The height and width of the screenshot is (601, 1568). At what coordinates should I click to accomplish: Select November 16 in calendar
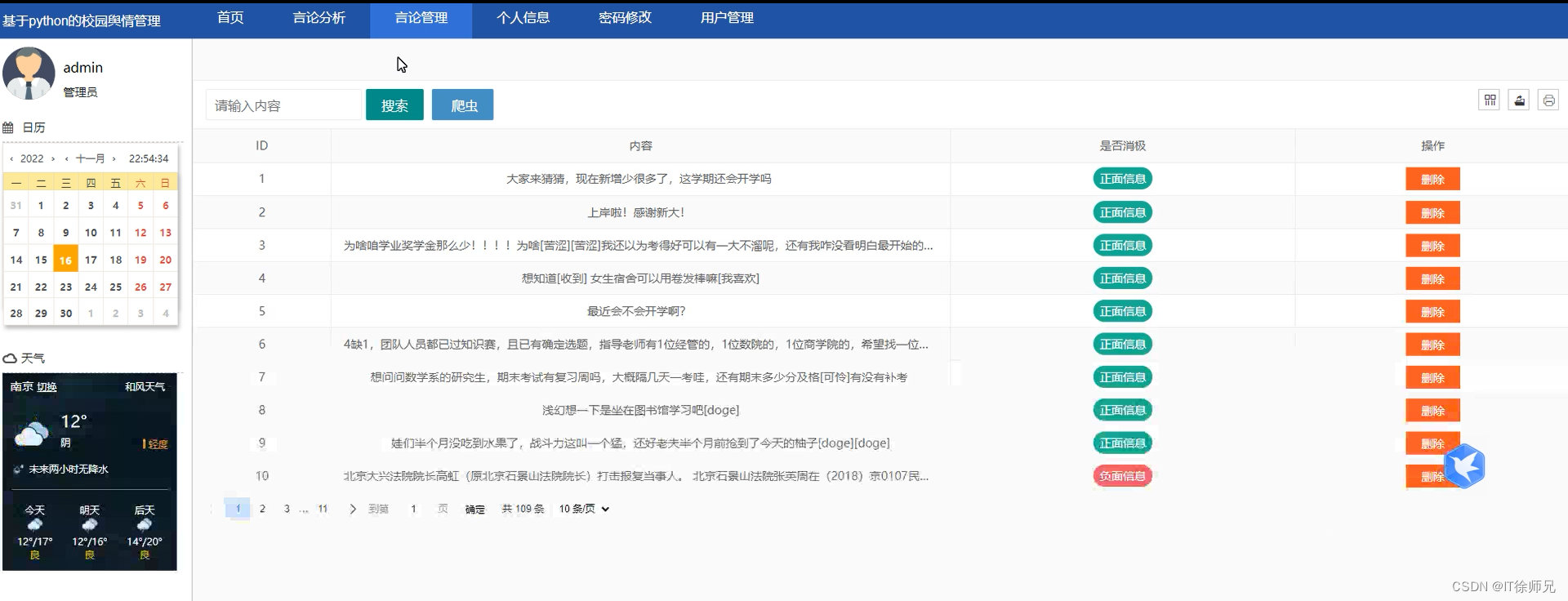[x=65, y=260]
